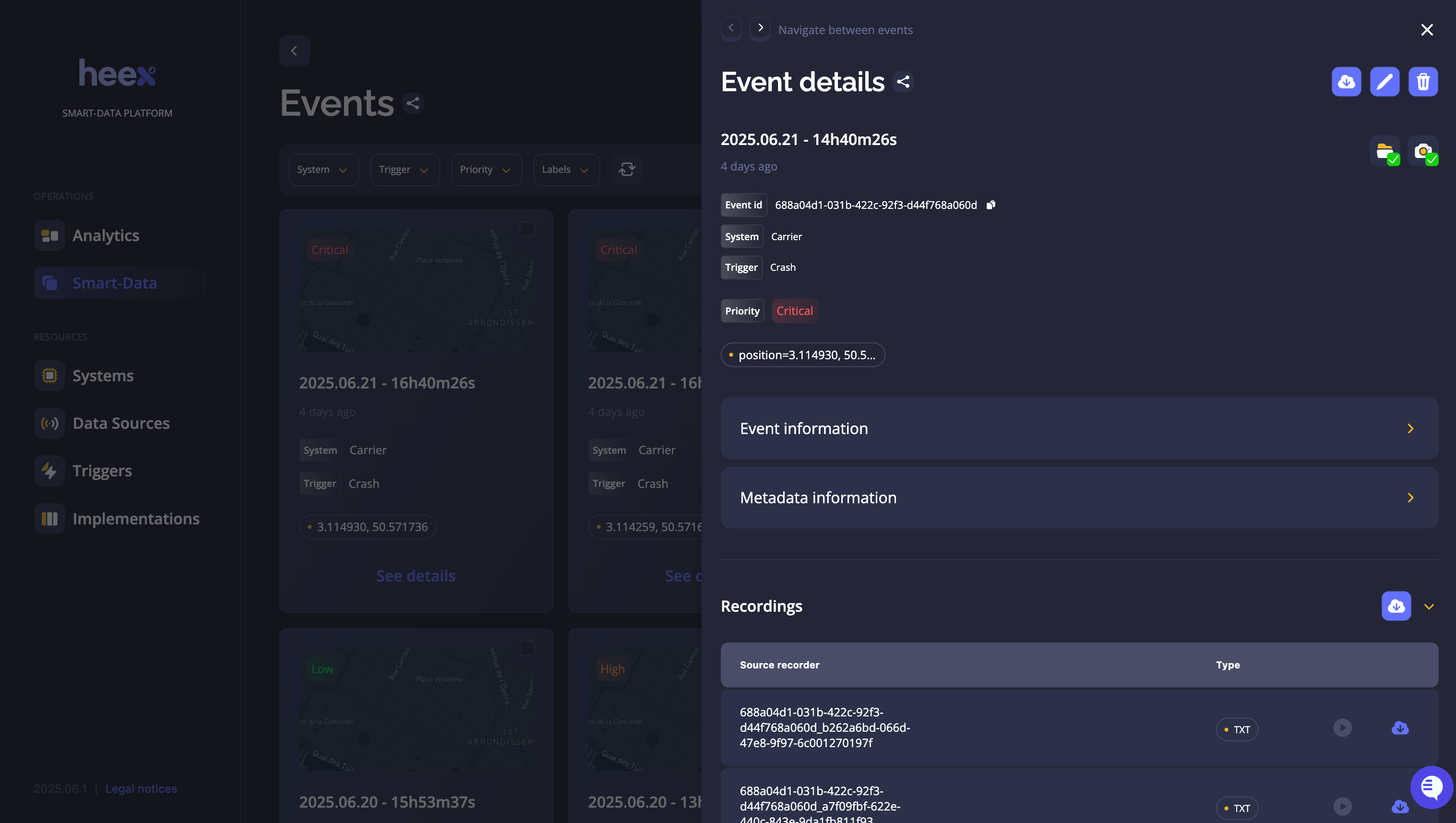Click the 2025.06.21 - 14h40m26s timestamp heading

(808, 139)
